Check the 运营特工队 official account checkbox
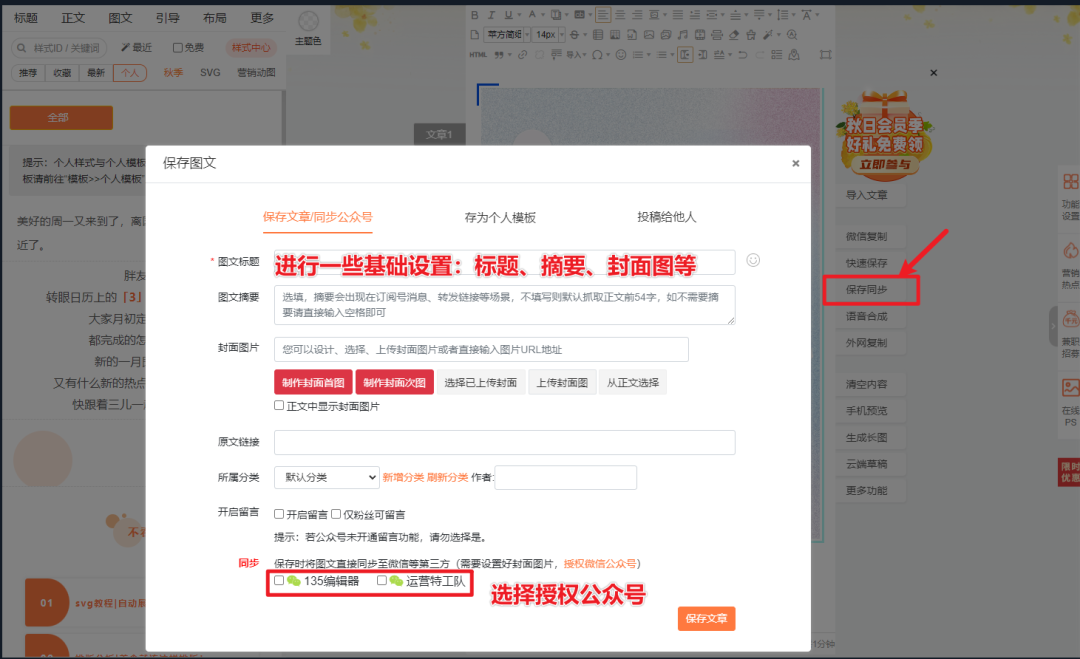Image resolution: width=1080 pixels, height=659 pixels. pos(381,580)
